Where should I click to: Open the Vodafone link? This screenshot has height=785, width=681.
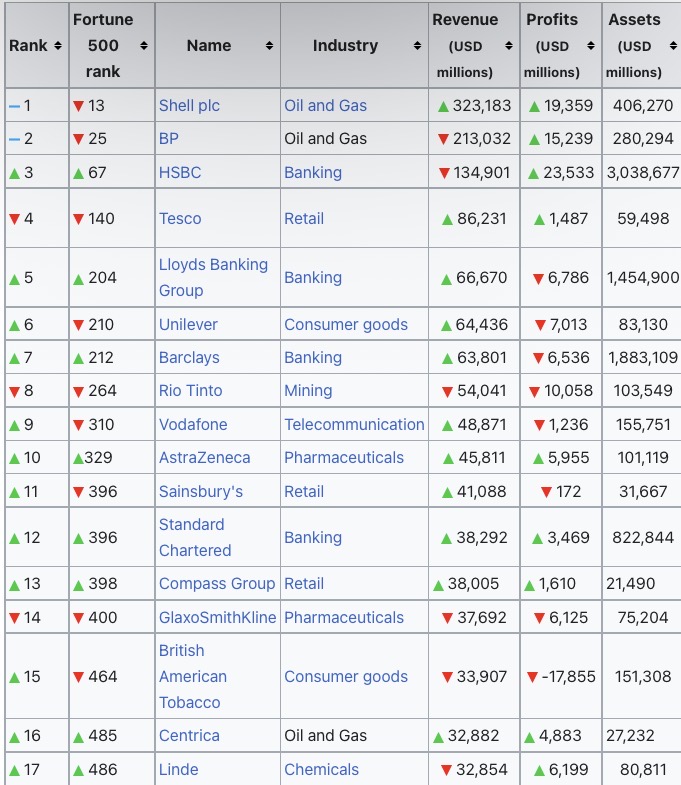pyautogui.click(x=193, y=425)
